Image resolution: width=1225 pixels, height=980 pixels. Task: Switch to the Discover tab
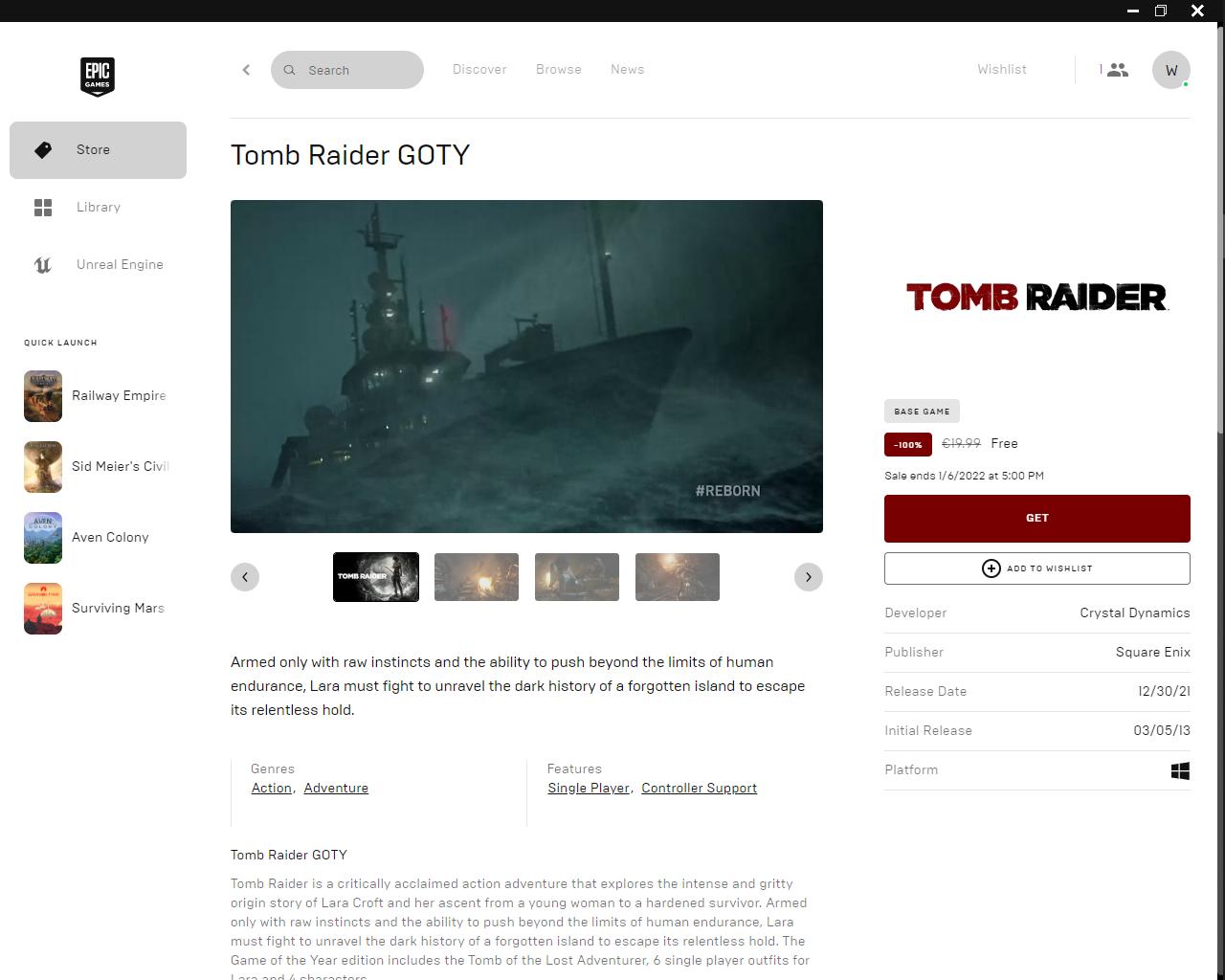pyautogui.click(x=479, y=70)
